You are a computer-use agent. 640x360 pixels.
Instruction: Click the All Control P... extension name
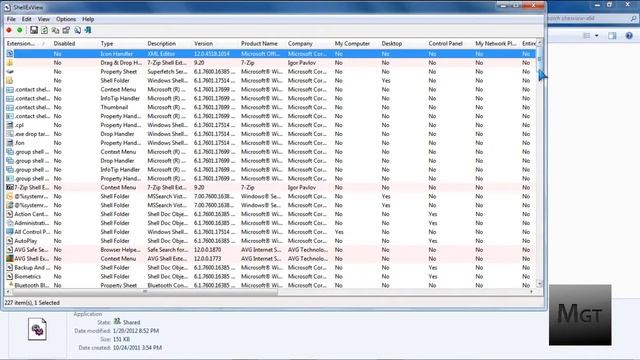pyautogui.click(x=32, y=232)
